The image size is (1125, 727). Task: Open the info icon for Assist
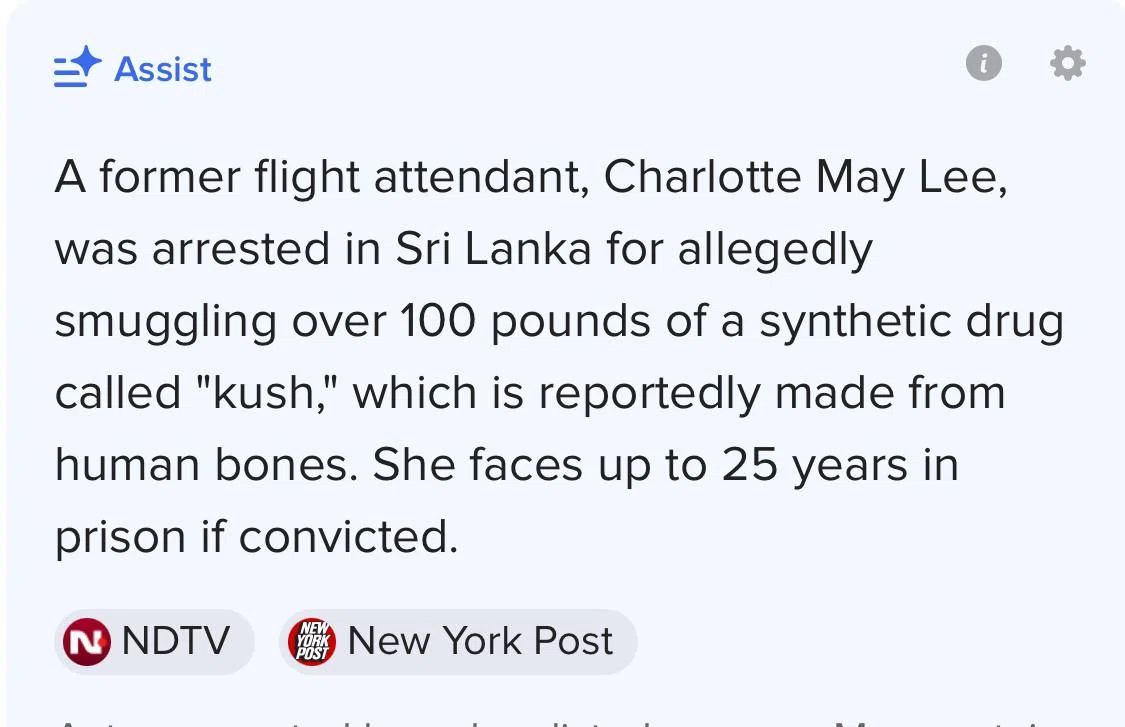pos(984,63)
